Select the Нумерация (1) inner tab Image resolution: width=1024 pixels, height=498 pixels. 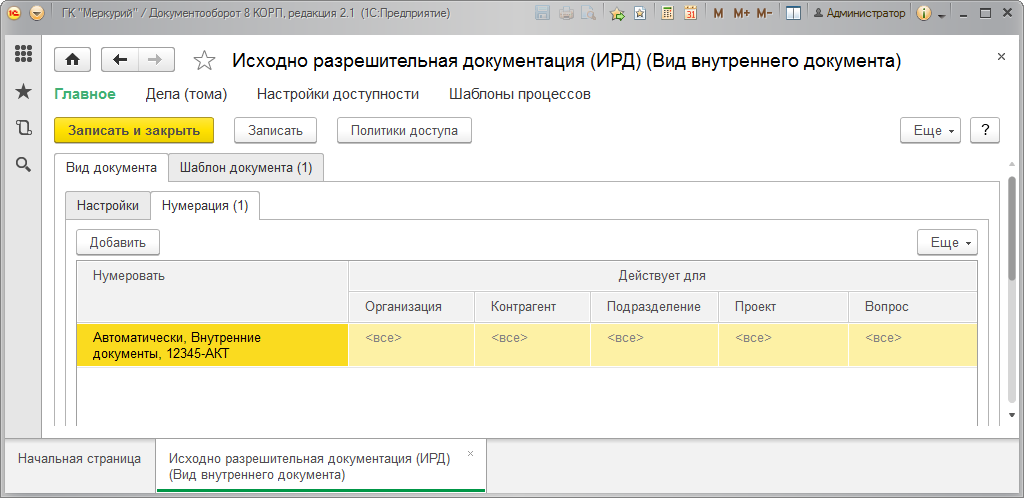point(205,206)
